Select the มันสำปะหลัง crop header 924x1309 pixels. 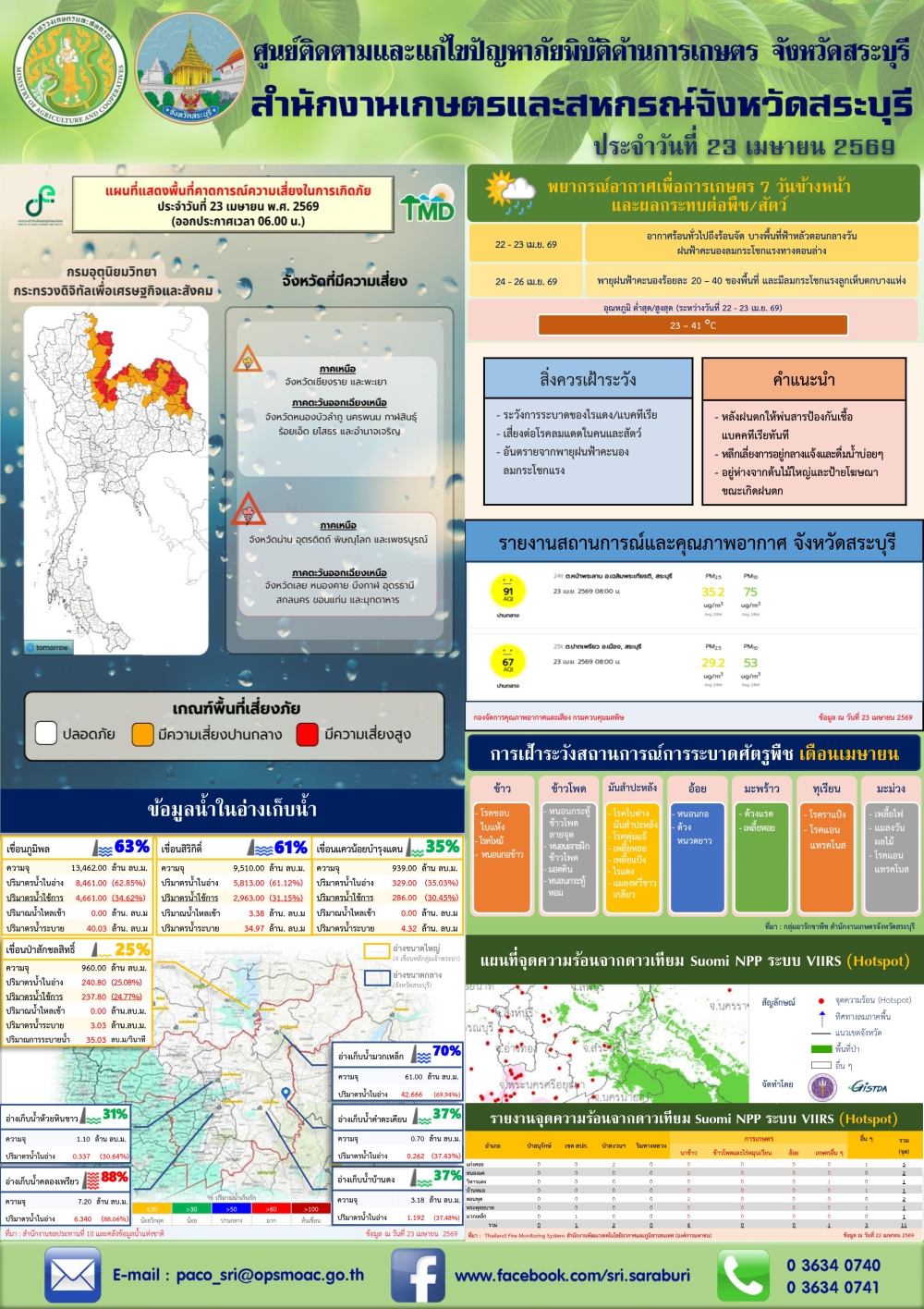tap(632, 788)
